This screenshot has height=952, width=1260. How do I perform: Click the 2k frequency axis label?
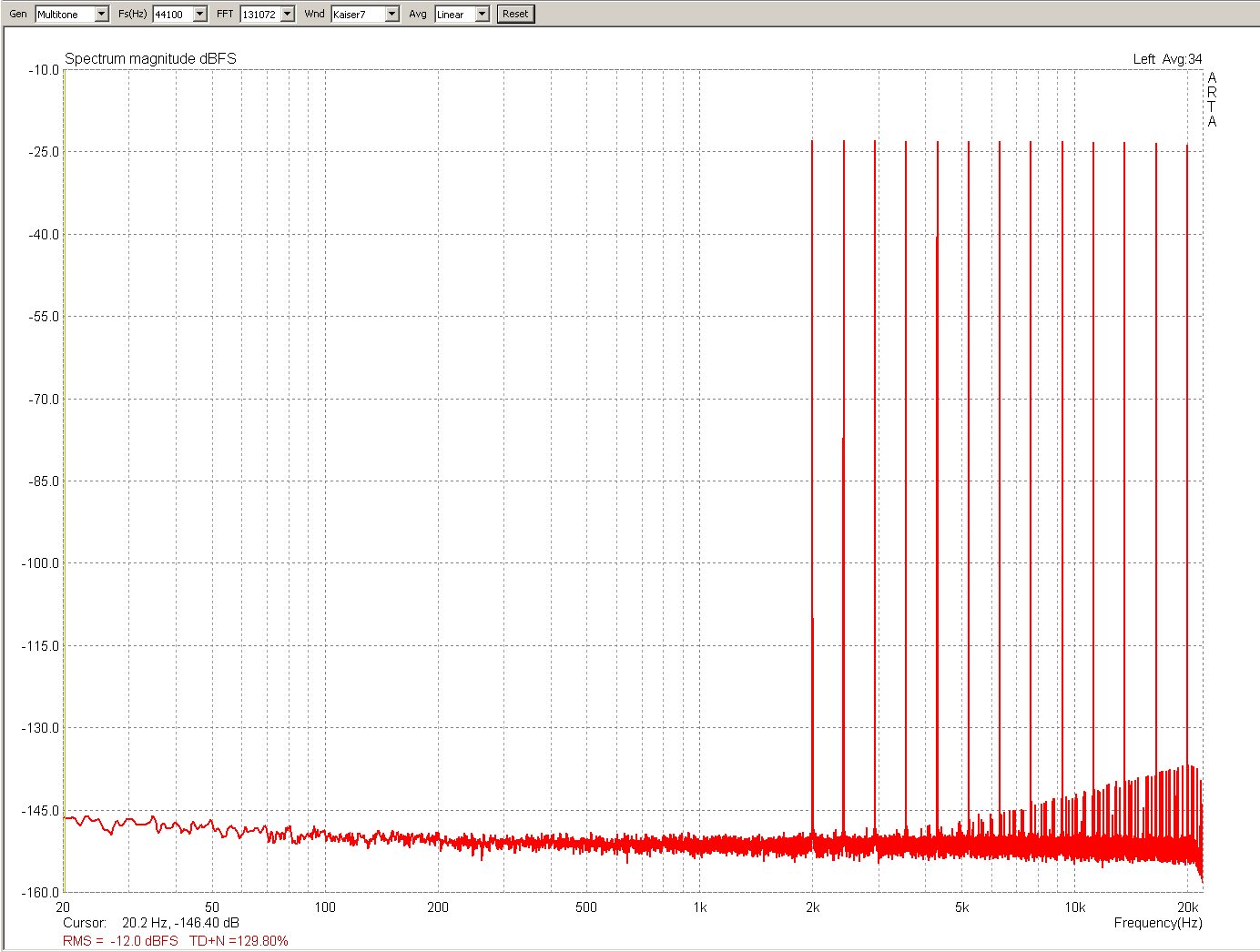[x=813, y=907]
